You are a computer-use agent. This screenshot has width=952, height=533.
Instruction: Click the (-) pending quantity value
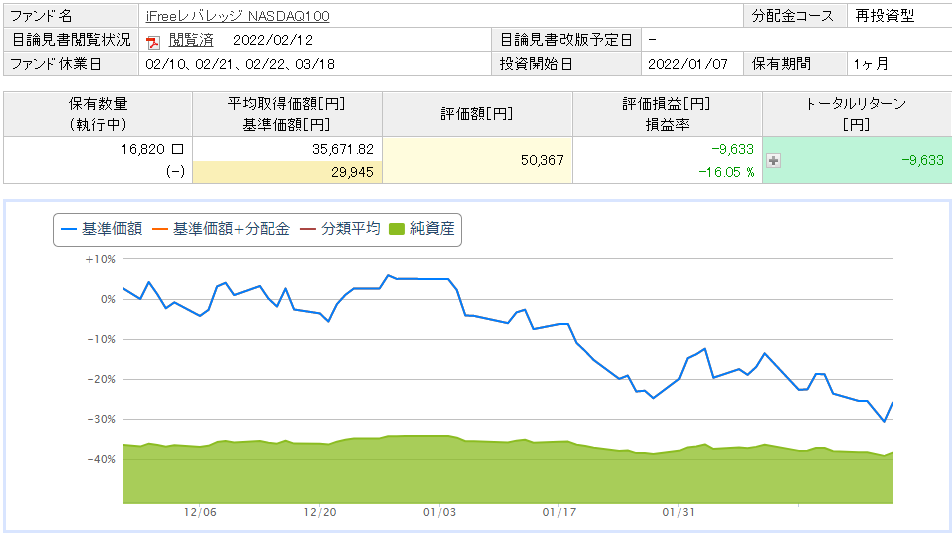point(175,172)
